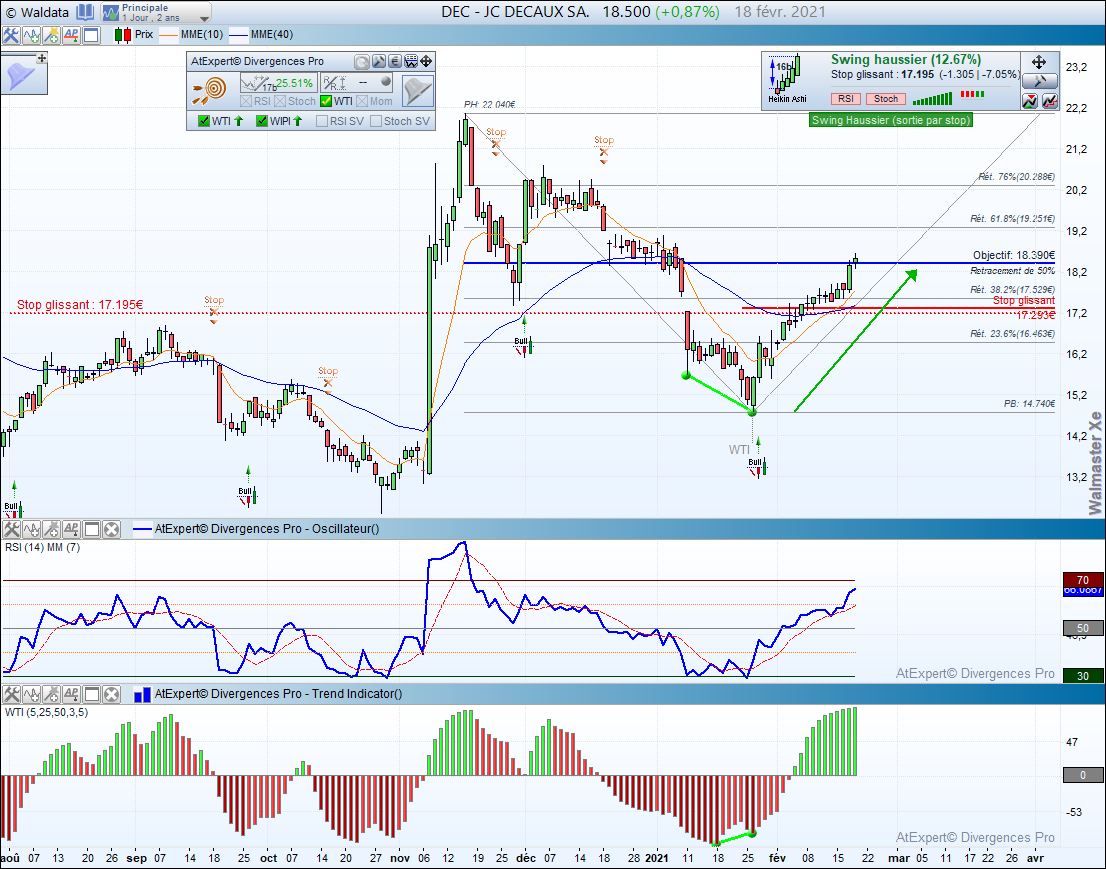Enable the Stoch SV checkbox
This screenshot has width=1106, height=869.
point(376,121)
